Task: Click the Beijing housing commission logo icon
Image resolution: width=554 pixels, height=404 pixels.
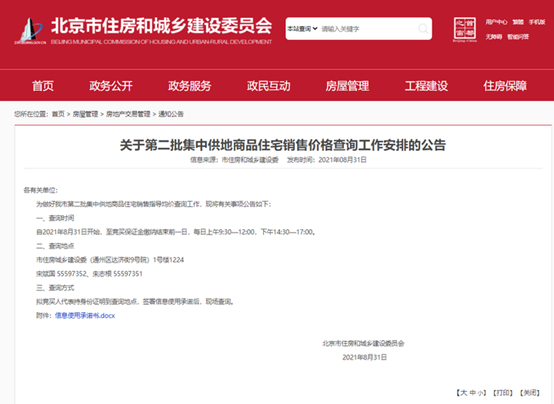Action: click(x=30, y=31)
